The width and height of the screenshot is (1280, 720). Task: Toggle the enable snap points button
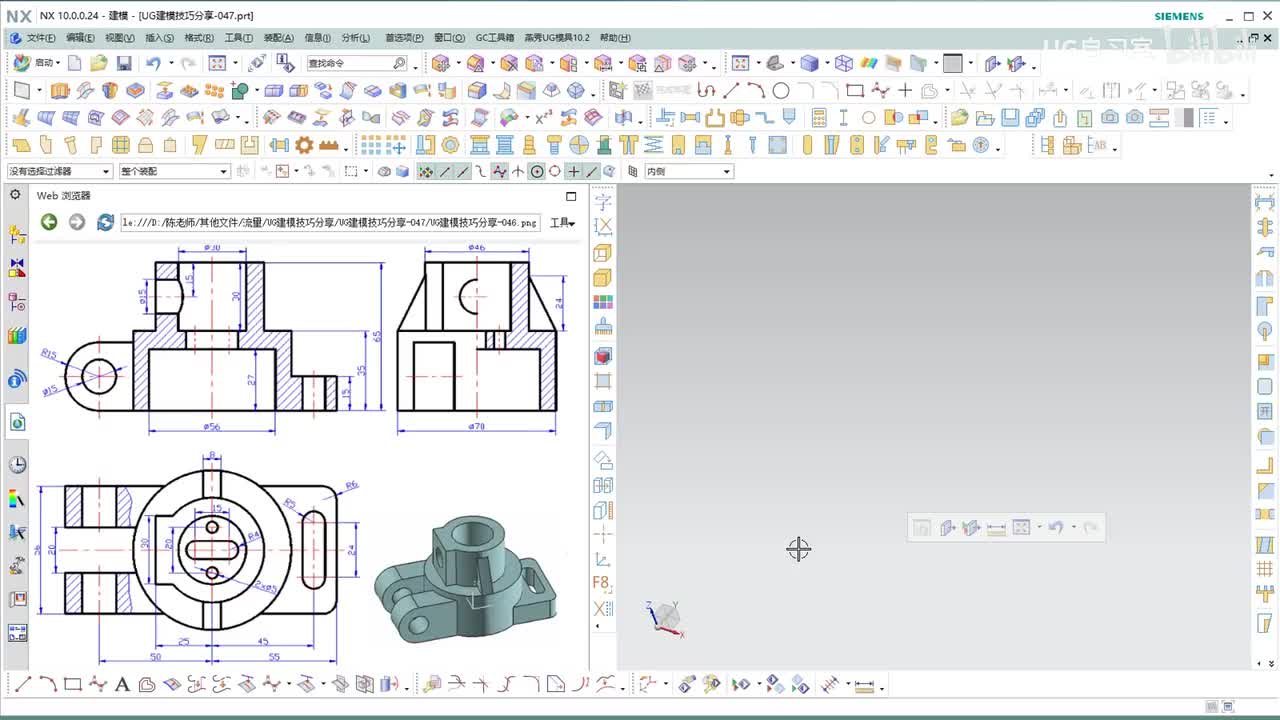pos(426,171)
